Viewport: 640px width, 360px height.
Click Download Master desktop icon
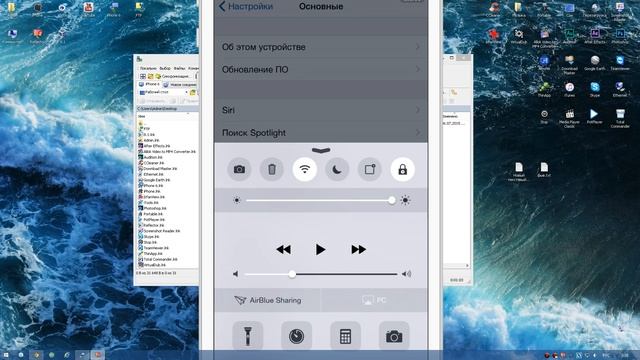[x=569, y=64]
